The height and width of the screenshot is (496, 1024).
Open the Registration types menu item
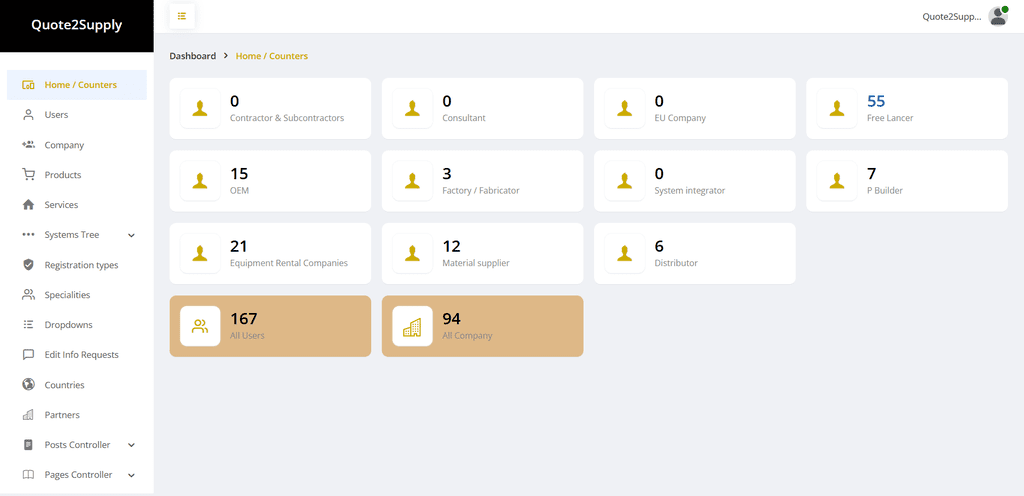tap(77, 265)
